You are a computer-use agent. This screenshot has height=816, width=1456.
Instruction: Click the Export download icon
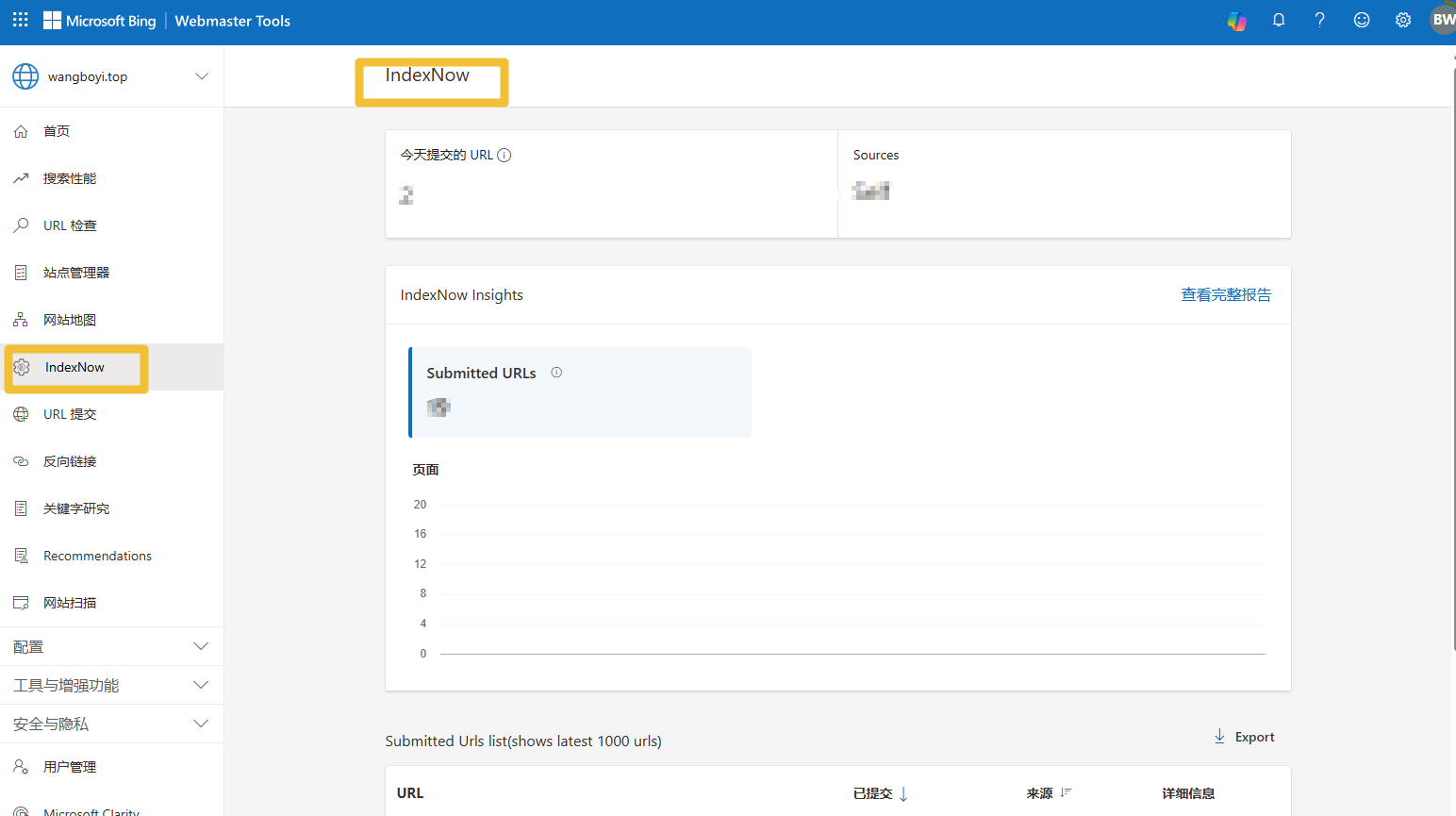pyautogui.click(x=1219, y=737)
